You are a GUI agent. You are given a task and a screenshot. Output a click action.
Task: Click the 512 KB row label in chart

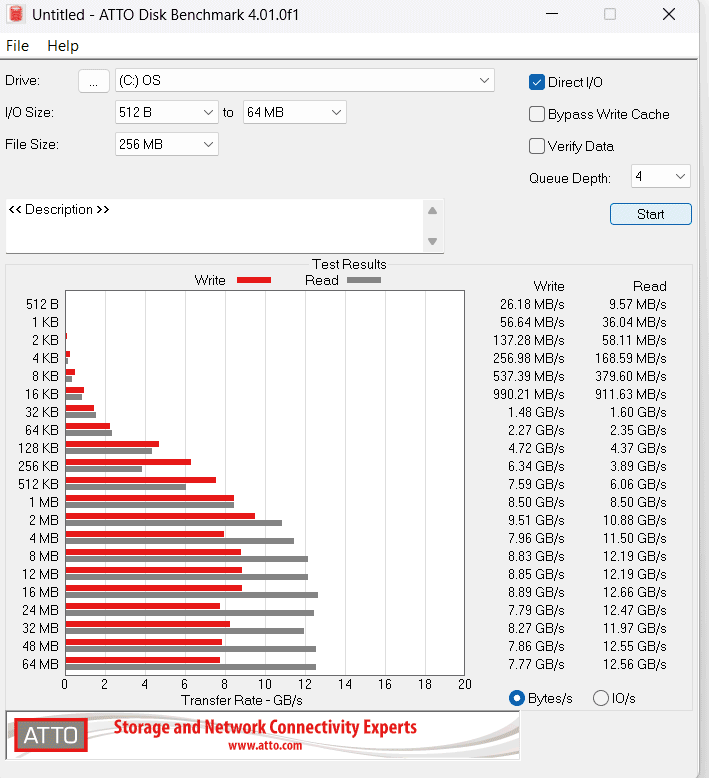click(38, 484)
